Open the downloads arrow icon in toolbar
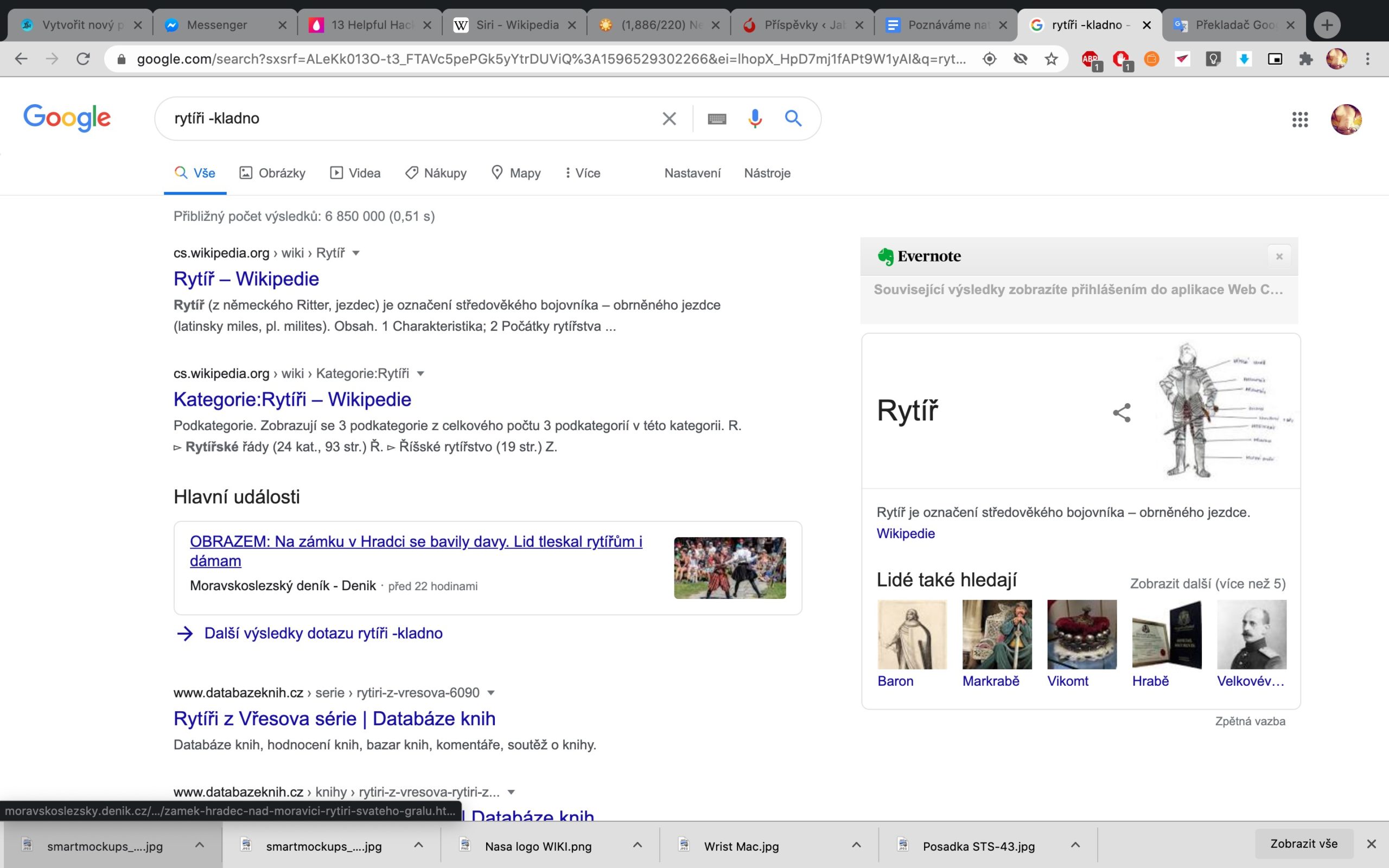The image size is (1389, 868). tap(1244, 59)
